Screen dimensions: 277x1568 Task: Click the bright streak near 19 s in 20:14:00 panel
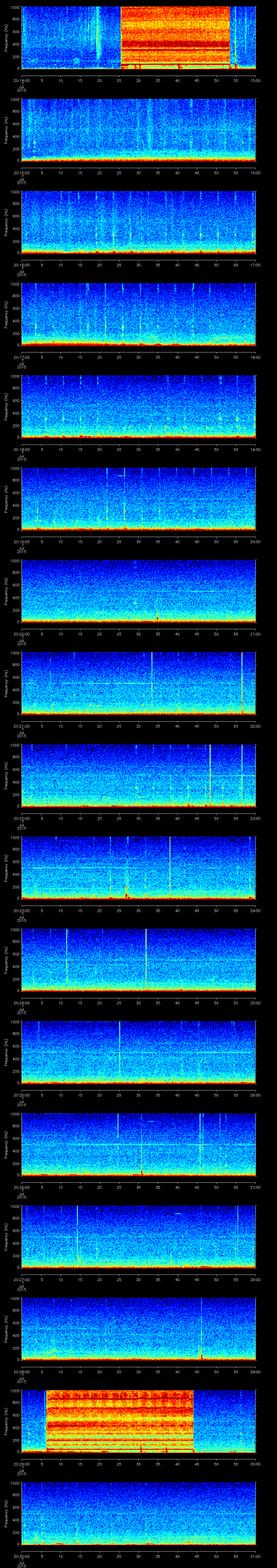coord(97,34)
